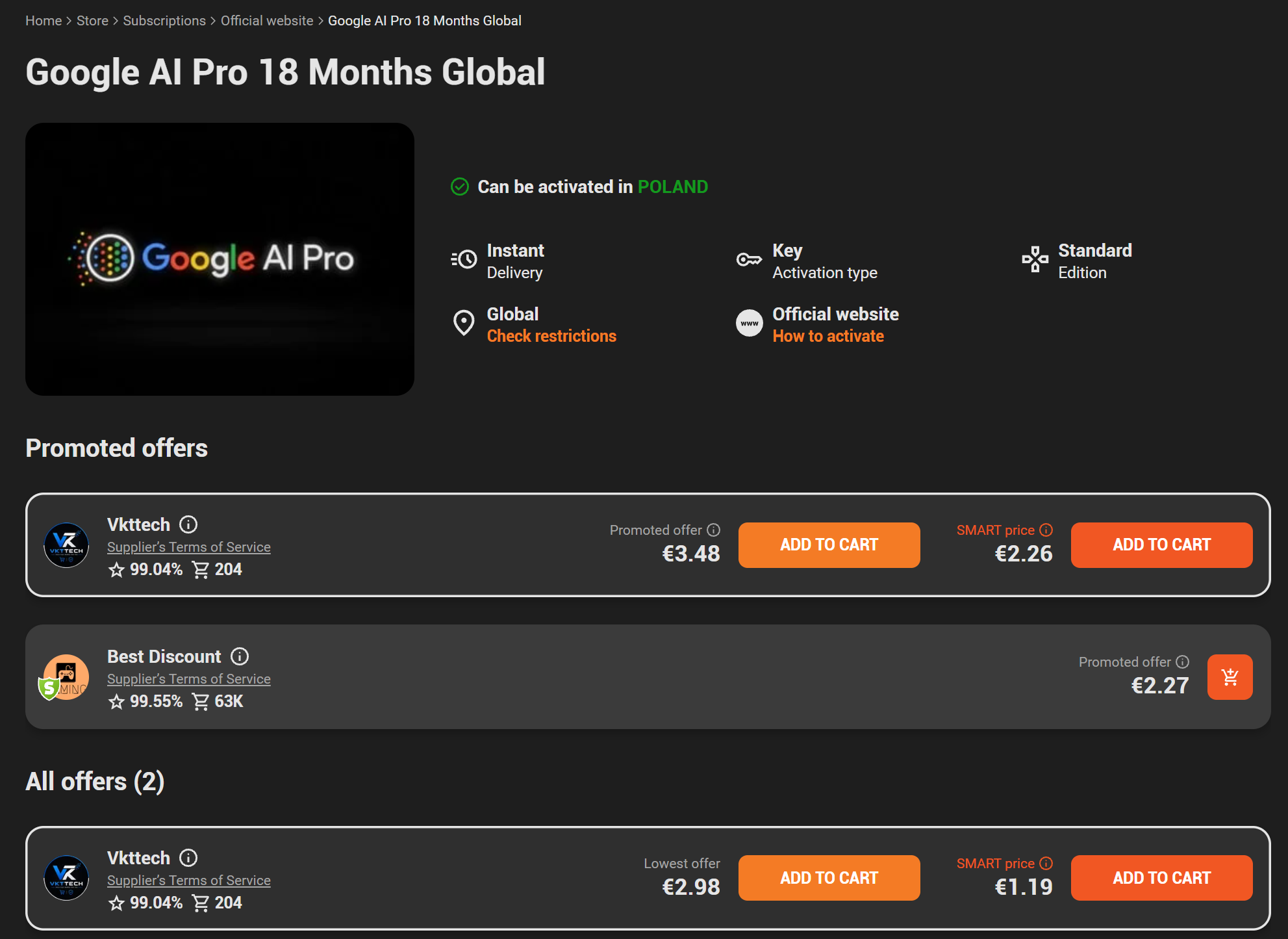Screen dimensions: 1288x939
Task: Click the 99.55% rating value
Action: (156, 701)
